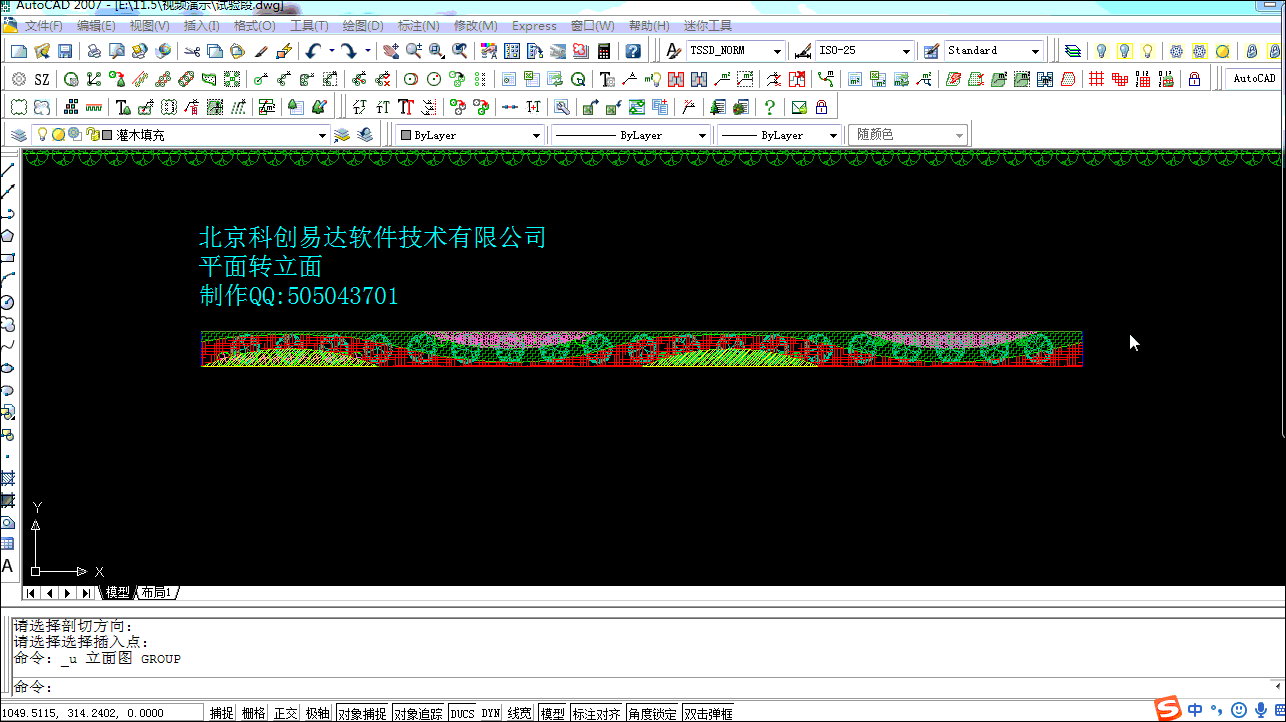Open the 绘图(D) menu
1286x722 pixels.
(x=363, y=25)
